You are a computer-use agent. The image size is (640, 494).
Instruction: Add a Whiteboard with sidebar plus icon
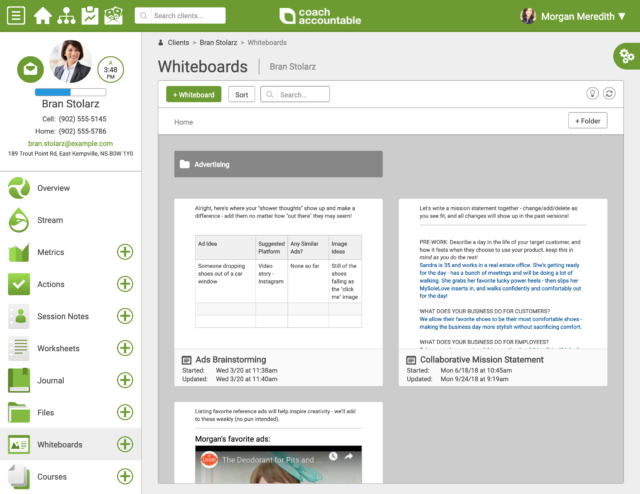[x=125, y=444]
